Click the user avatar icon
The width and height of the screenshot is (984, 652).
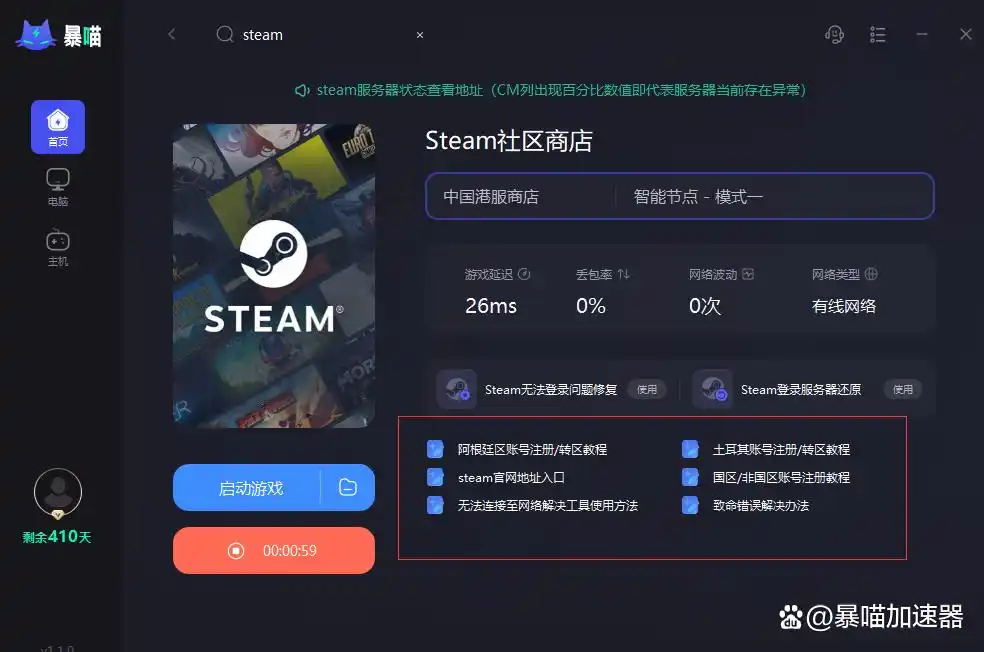[58, 493]
